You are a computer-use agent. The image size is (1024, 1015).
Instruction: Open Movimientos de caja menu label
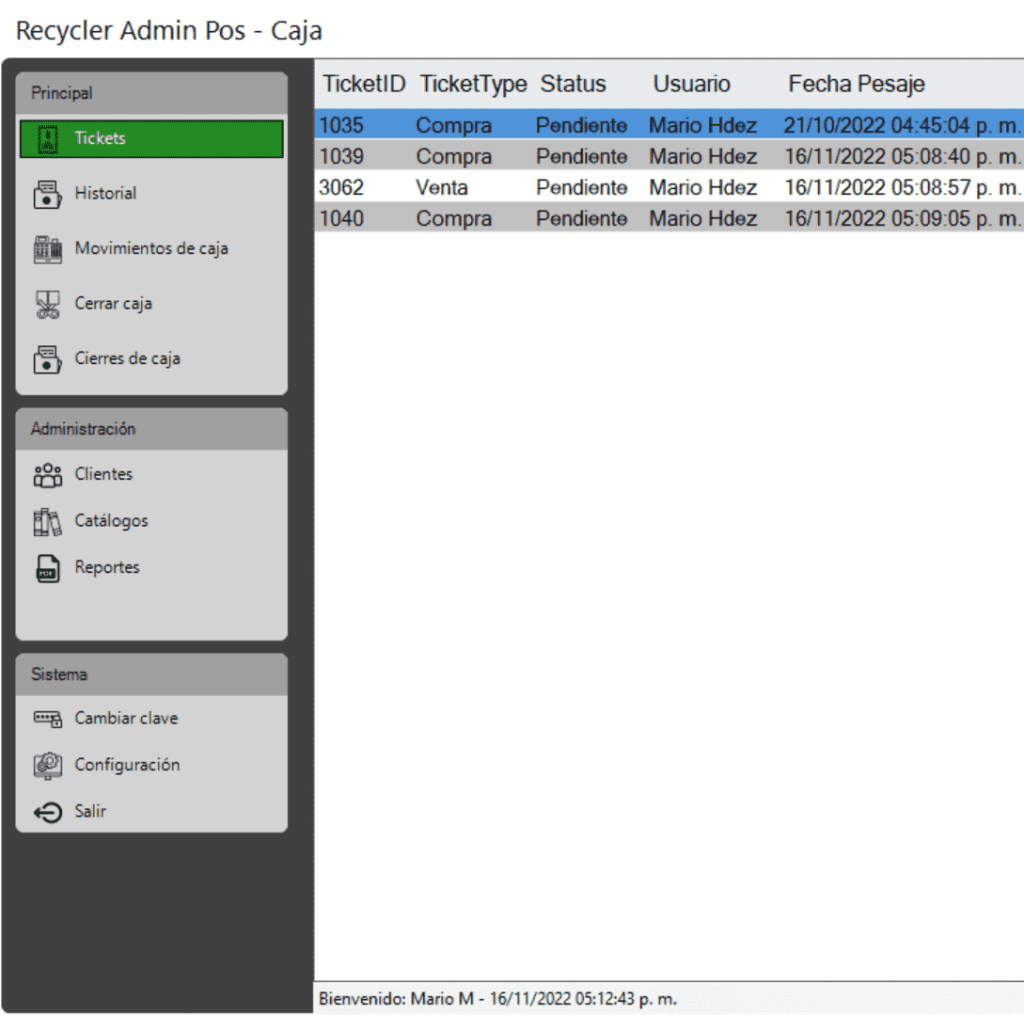(x=151, y=249)
